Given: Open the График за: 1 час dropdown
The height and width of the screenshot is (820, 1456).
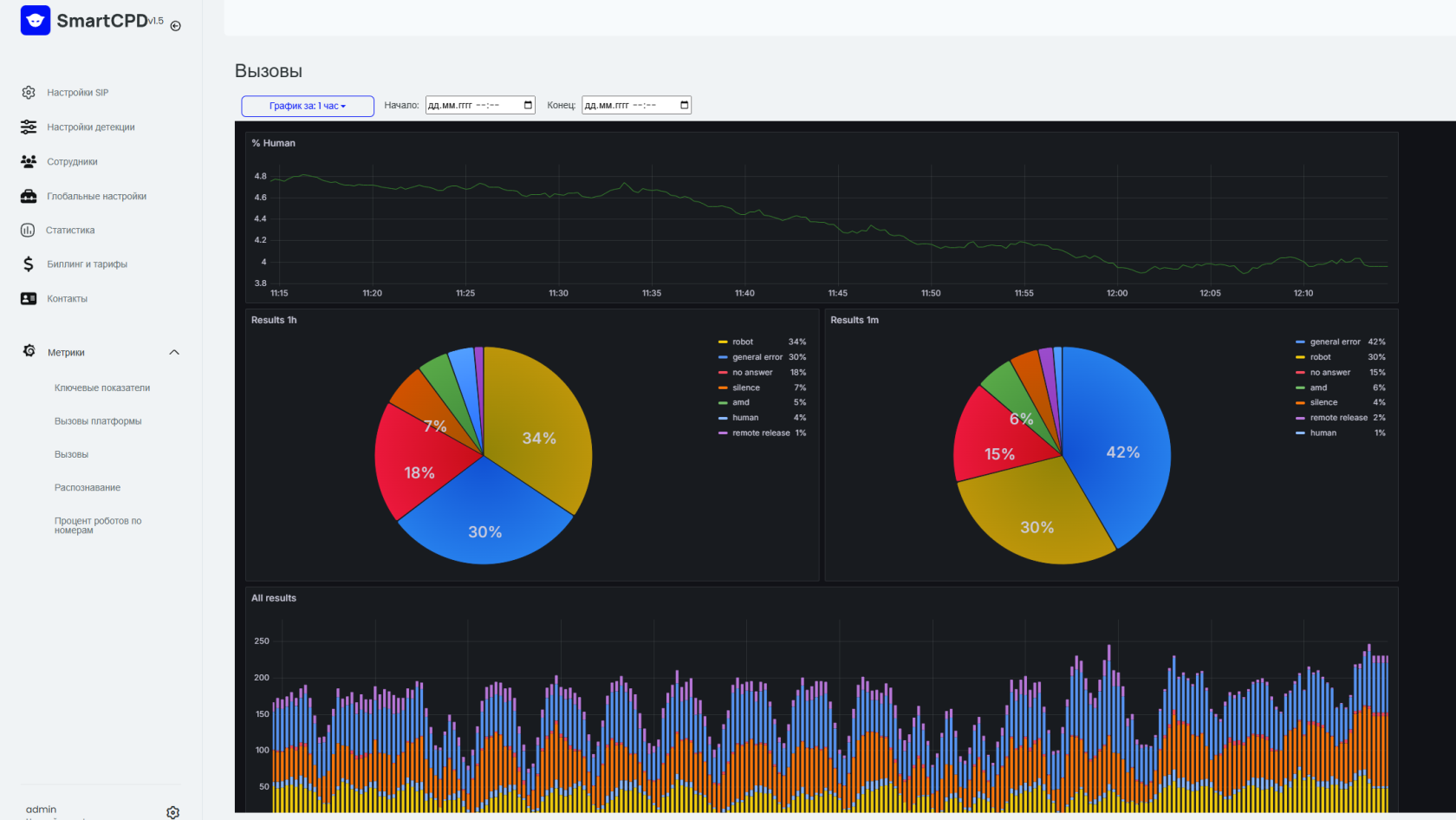Looking at the screenshot, I should coord(308,106).
